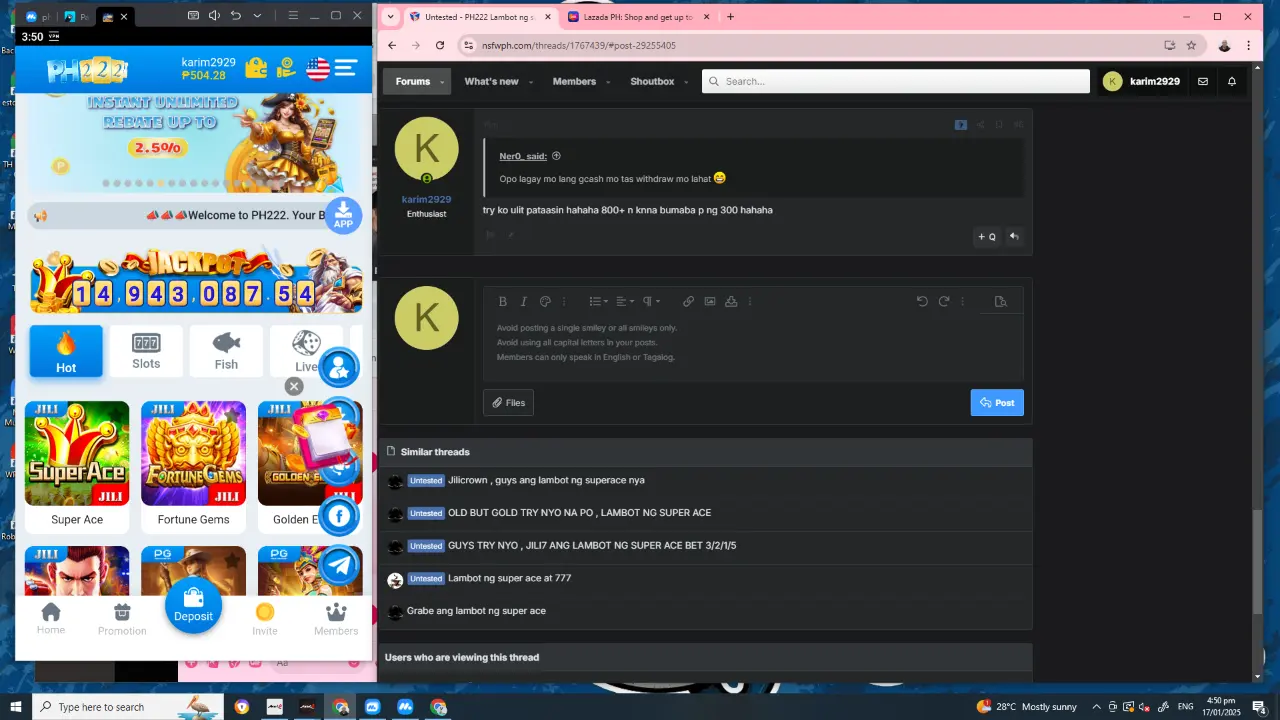Open thread 'Grabe ang lambot ng super ace'
This screenshot has height=720, width=1280.
tap(476, 611)
